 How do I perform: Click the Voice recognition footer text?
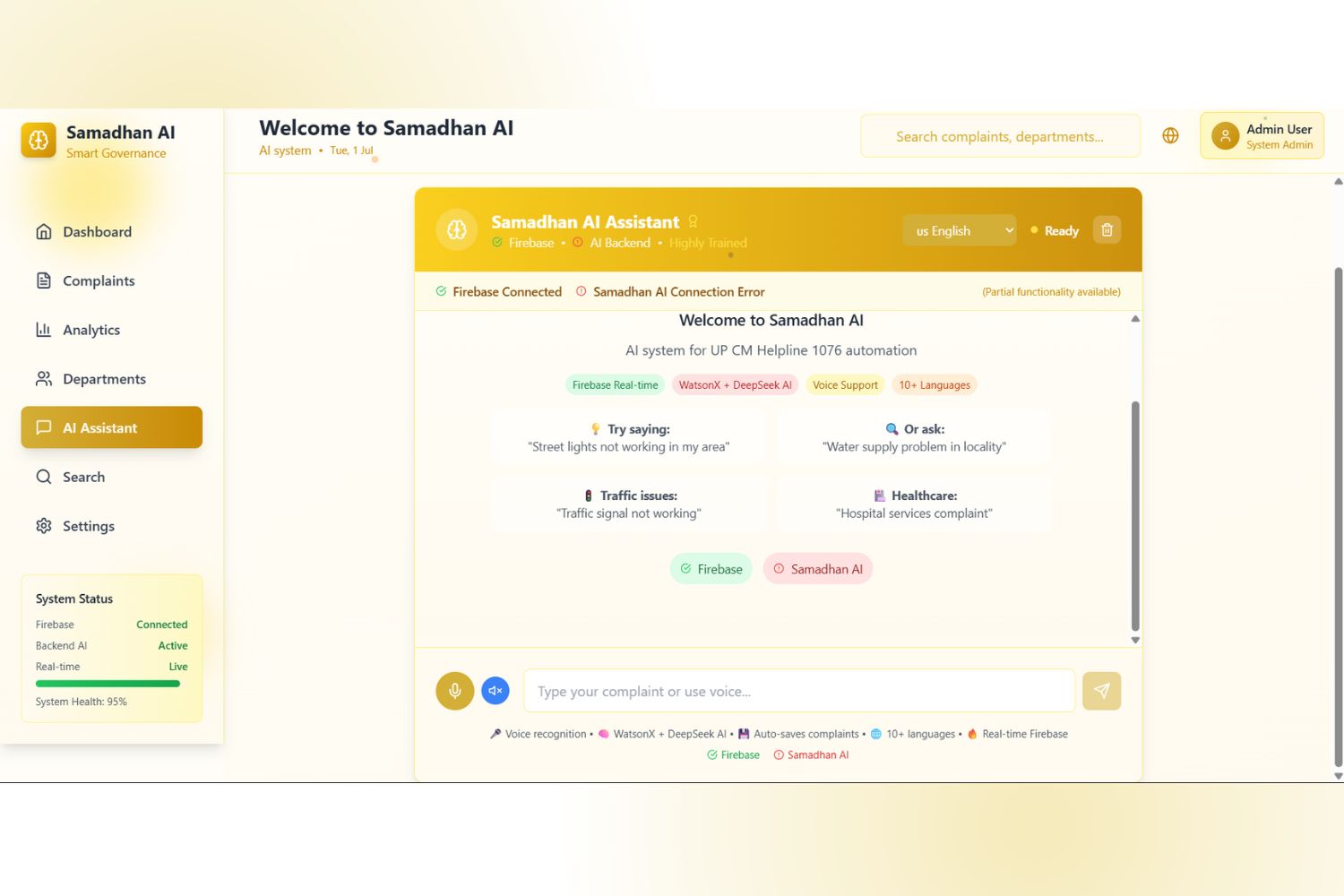546,734
